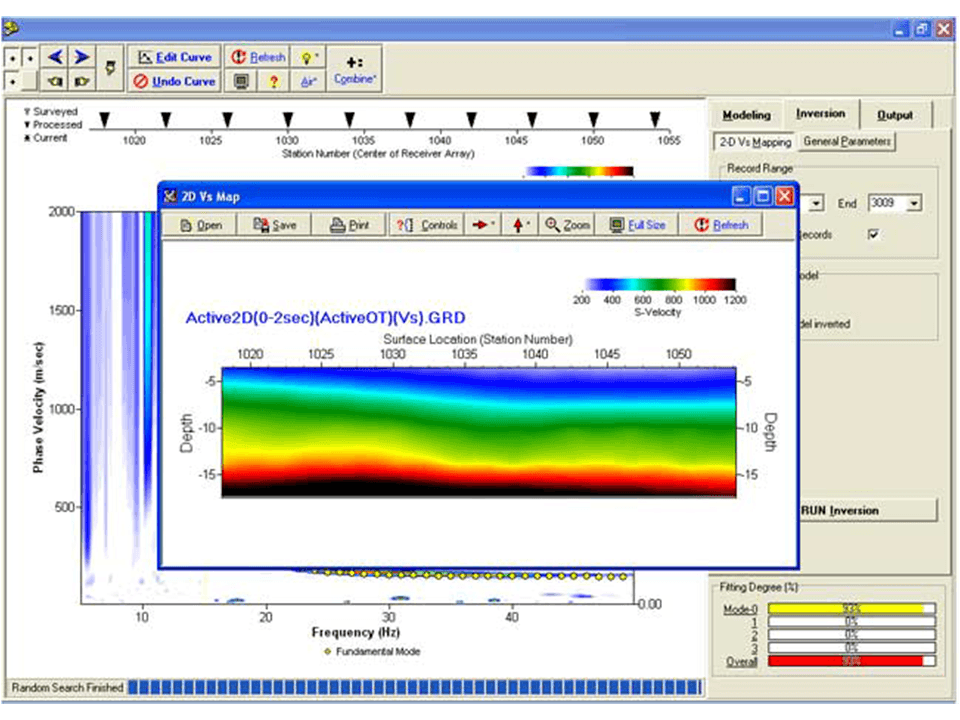Switch to the Modeling tab
The height and width of the screenshot is (720, 960).
coord(746,114)
